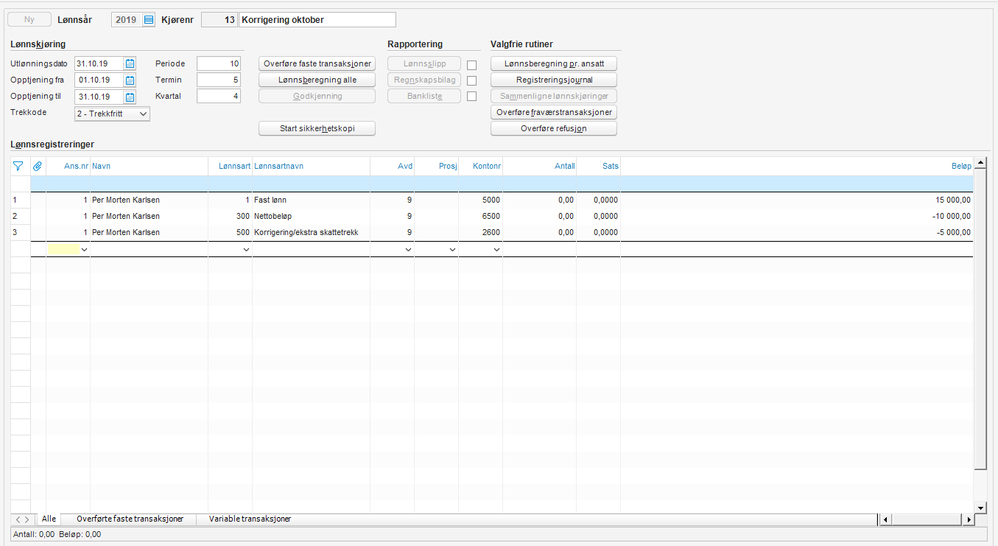Open calendar for Opptjening fra date
Viewport: 998px width, 546px height.
point(130,80)
